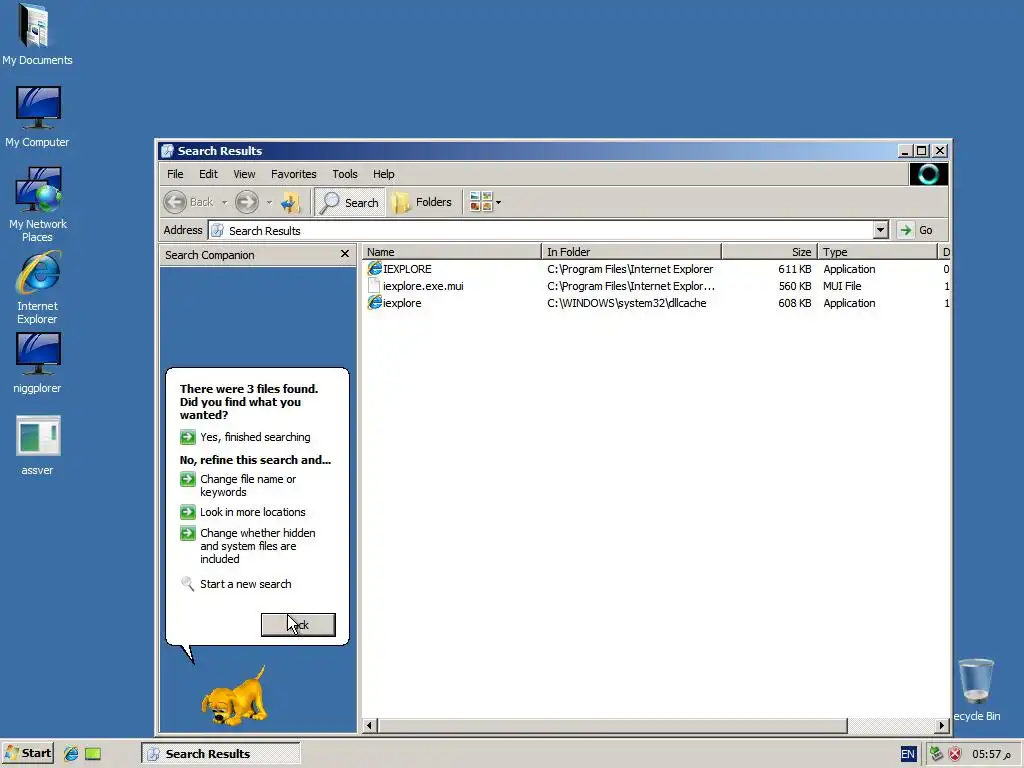Click the red security alert tray icon
The width and height of the screenshot is (1024, 768).
click(x=955, y=754)
